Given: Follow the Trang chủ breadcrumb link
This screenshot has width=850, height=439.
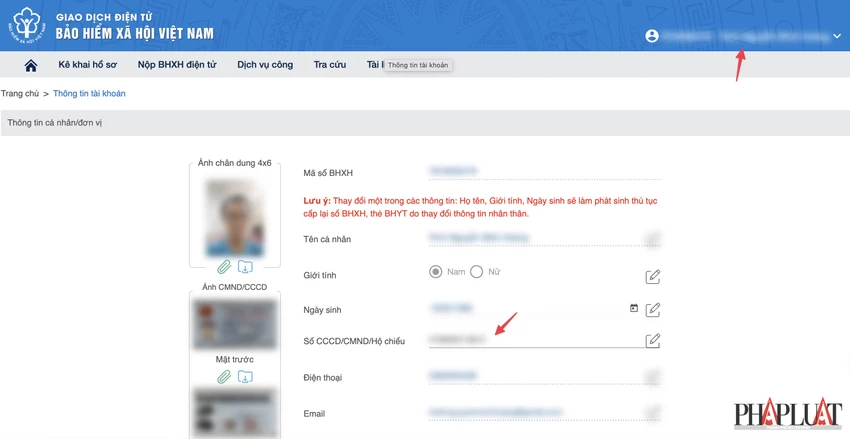Looking at the screenshot, I should point(20,93).
